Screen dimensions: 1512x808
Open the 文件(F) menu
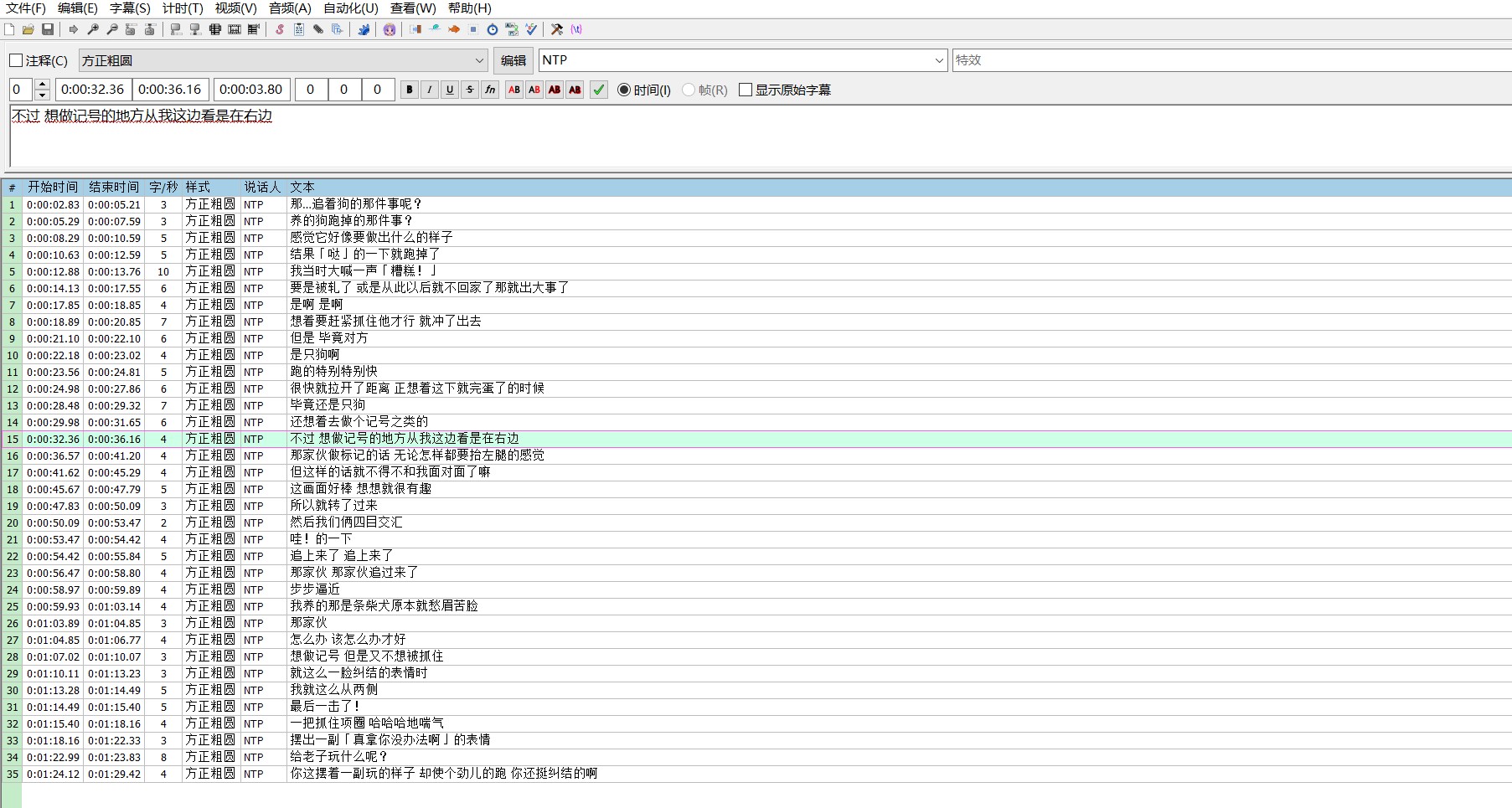pos(26,8)
